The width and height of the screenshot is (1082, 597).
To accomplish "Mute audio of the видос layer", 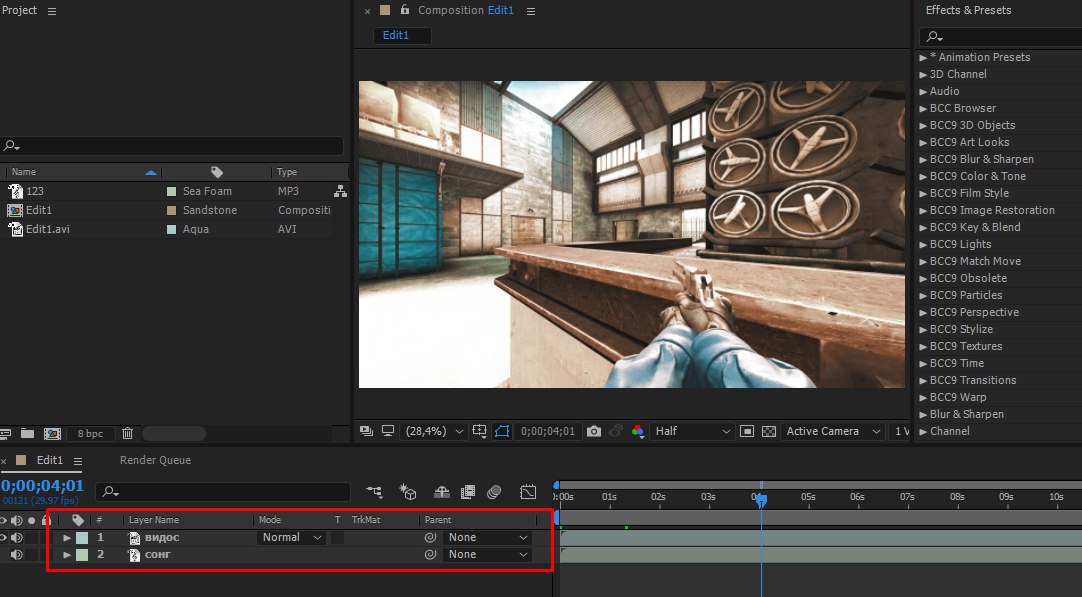I will click(17, 538).
